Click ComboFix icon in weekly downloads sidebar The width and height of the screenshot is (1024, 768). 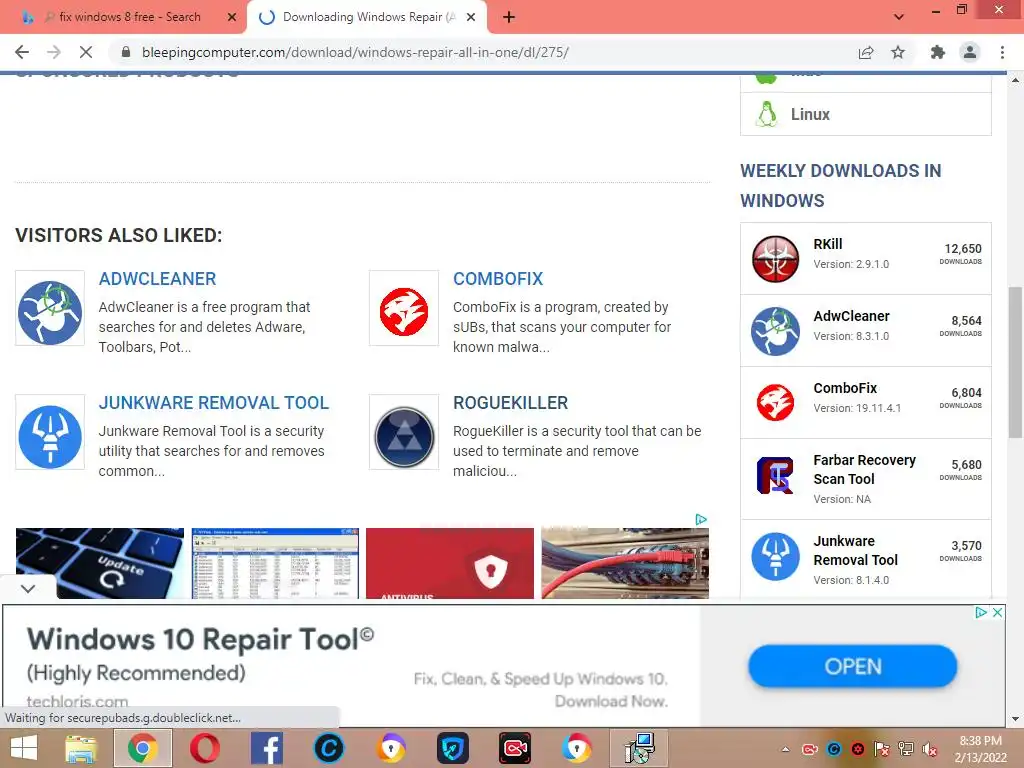(775, 402)
